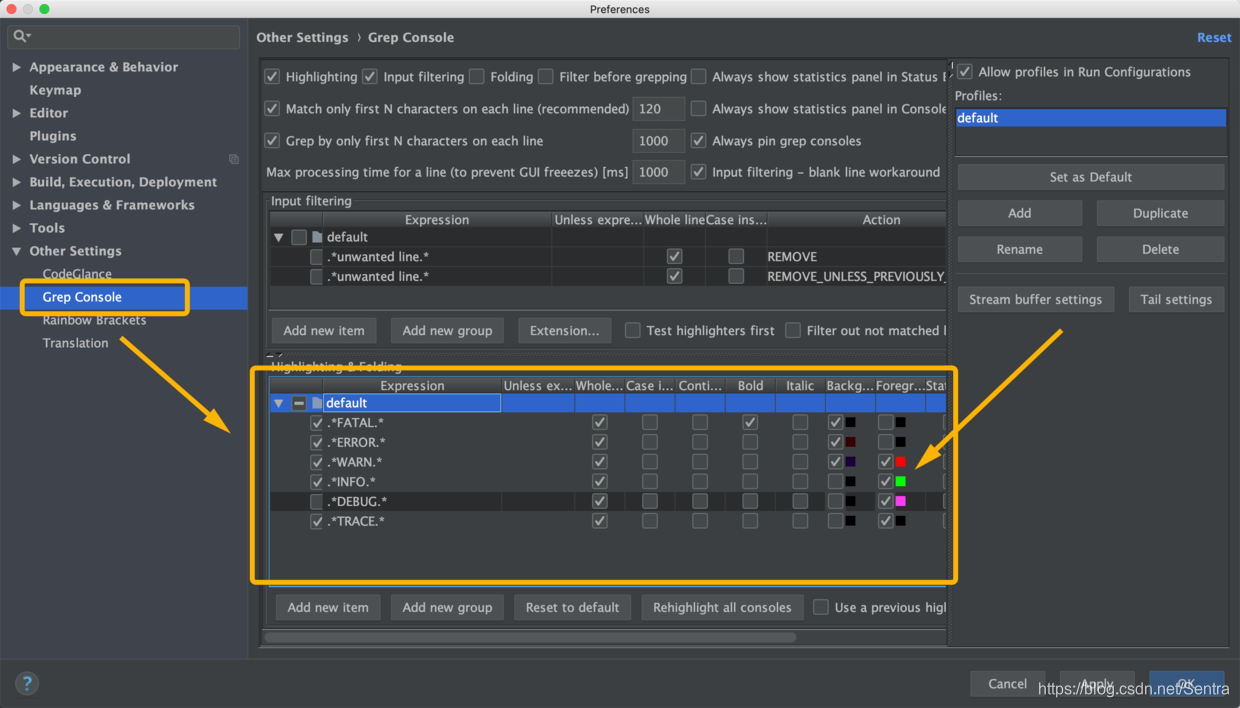1240x708 pixels.
Task: Click Reset link at top right
Action: [1214, 37]
